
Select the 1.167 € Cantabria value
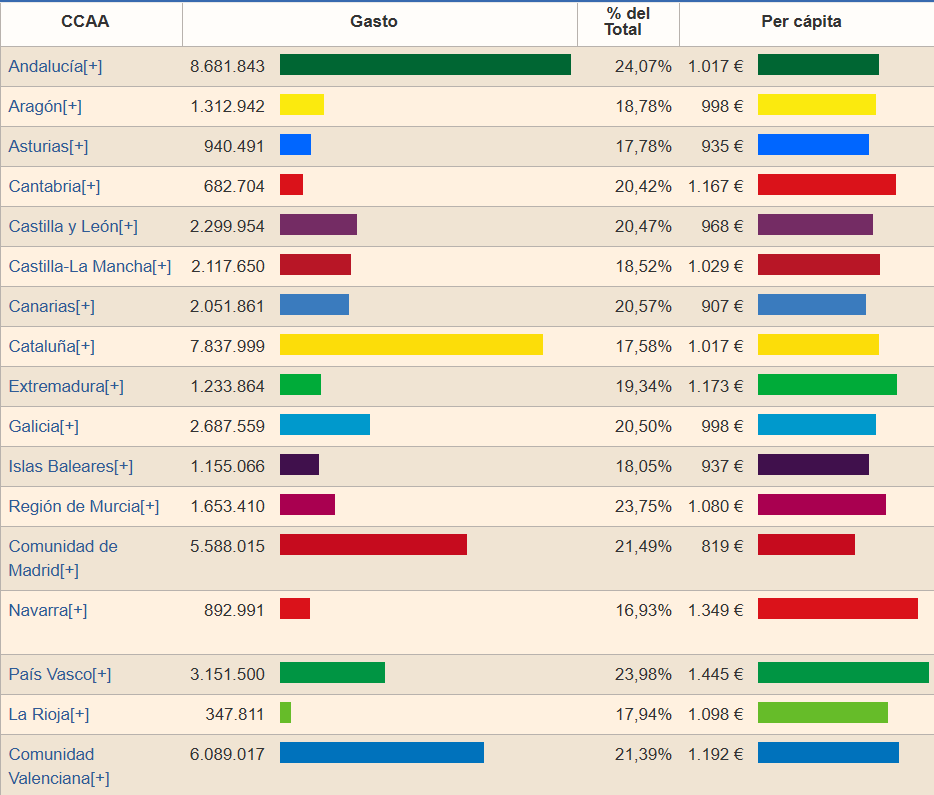click(715, 186)
